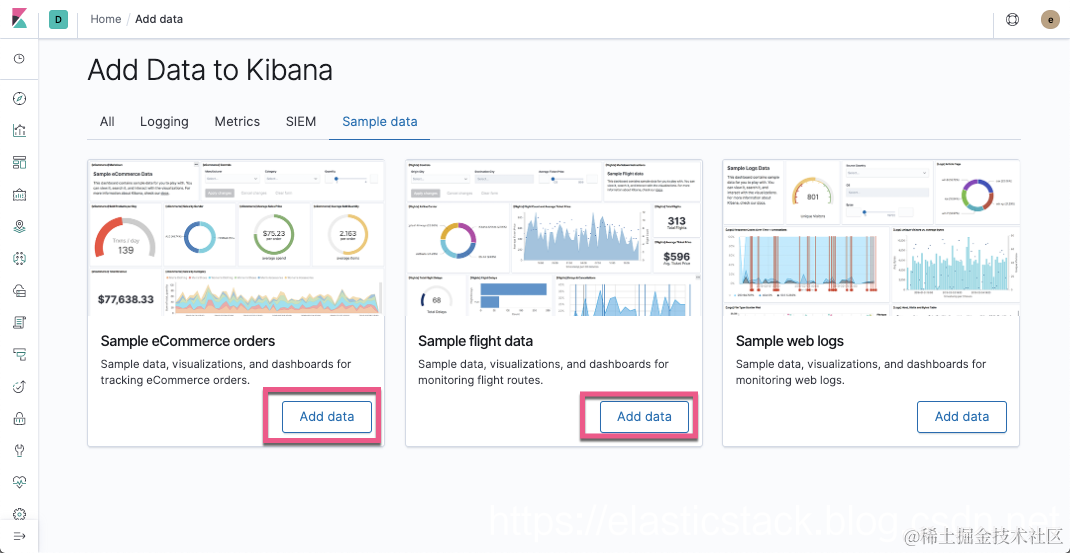This screenshot has height=553, width=1070.
Task: Click the Sample flight data title
Action: pyautogui.click(x=476, y=341)
